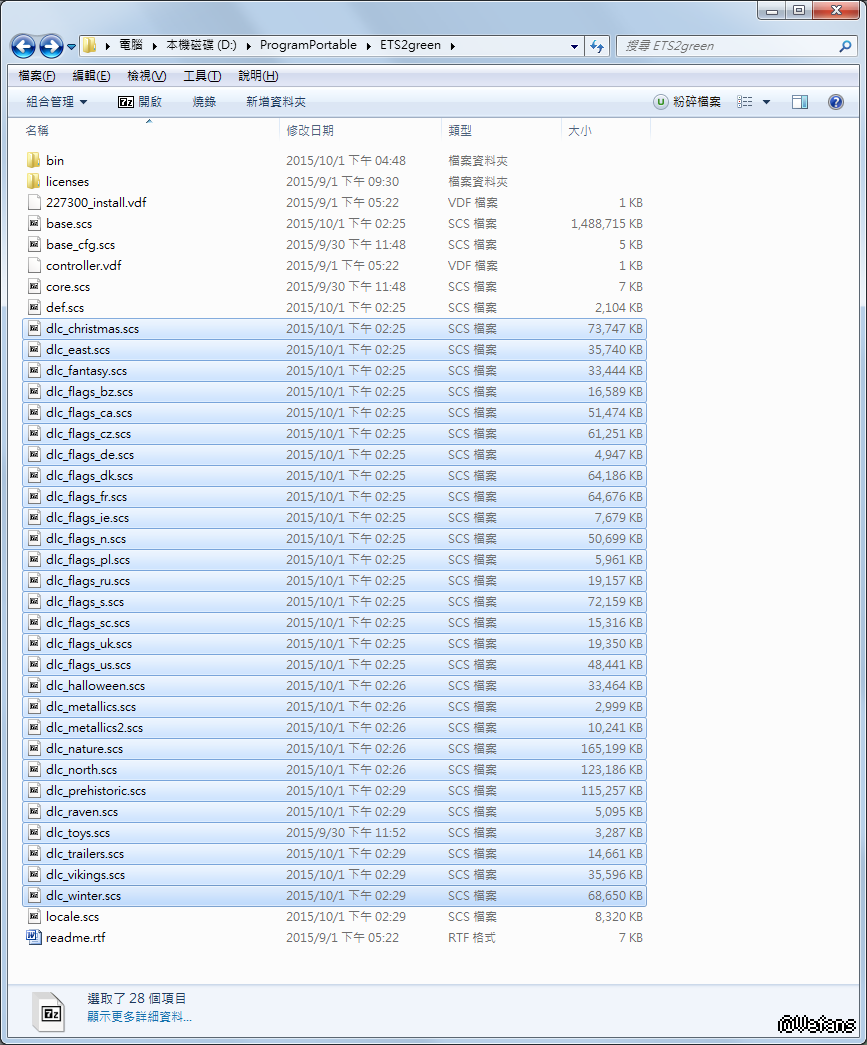Viewport: 867px width, 1045px height.
Task: Open the address bar history dropdown
Action: pyautogui.click(x=574, y=46)
